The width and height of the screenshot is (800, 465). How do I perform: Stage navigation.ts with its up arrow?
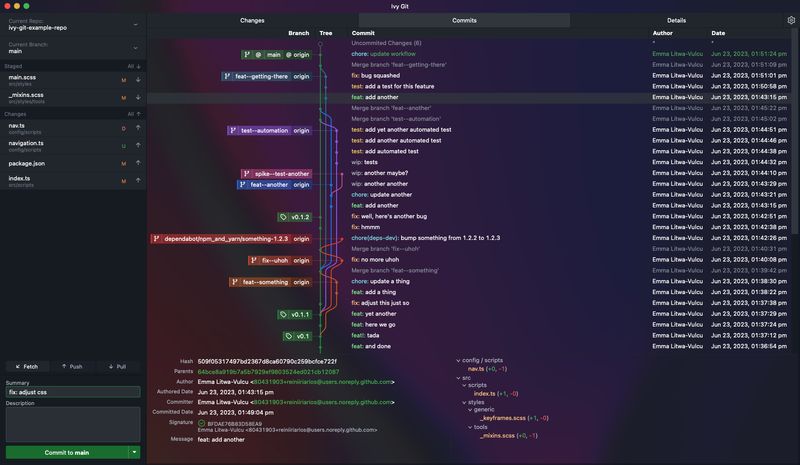[138, 145]
